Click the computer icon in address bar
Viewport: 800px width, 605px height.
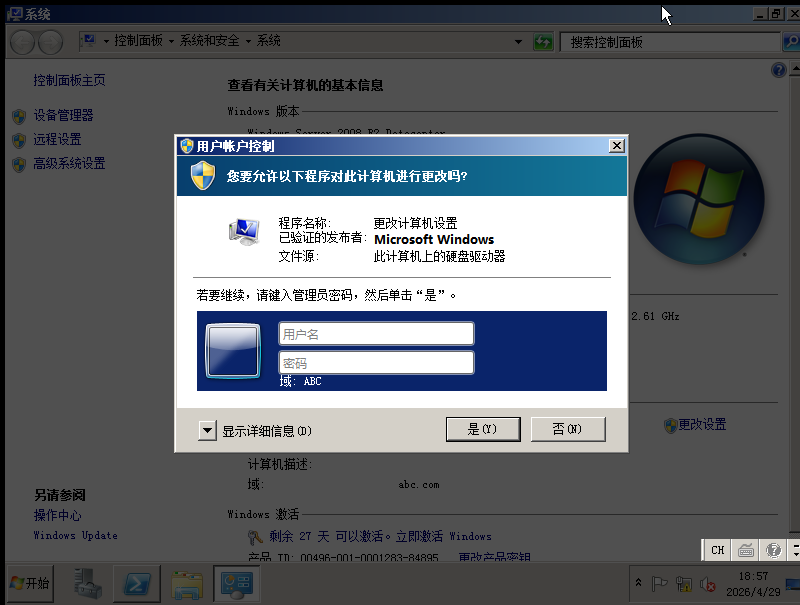pyautogui.click(x=89, y=41)
